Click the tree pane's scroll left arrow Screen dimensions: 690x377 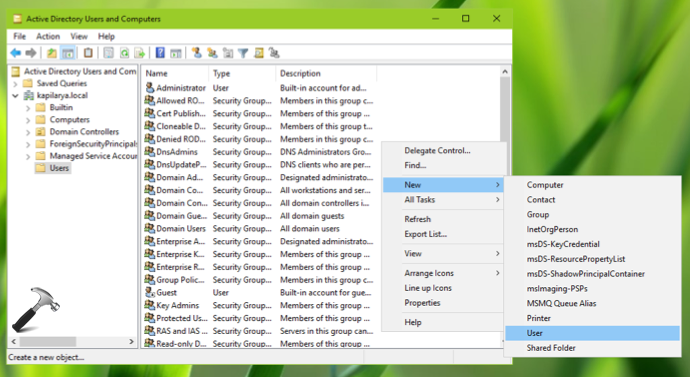coord(14,341)
